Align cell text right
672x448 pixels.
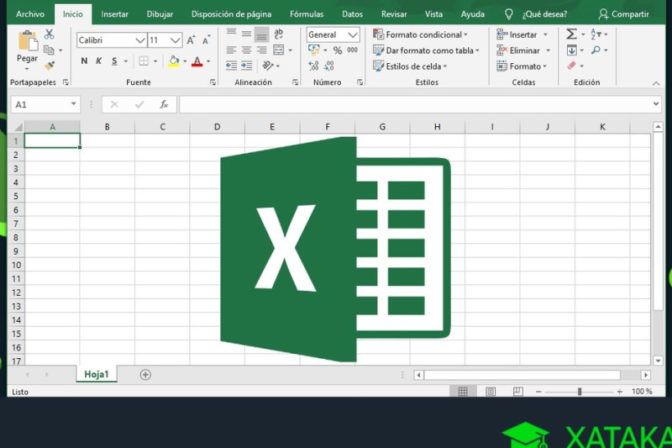click(x=261, y=50)
